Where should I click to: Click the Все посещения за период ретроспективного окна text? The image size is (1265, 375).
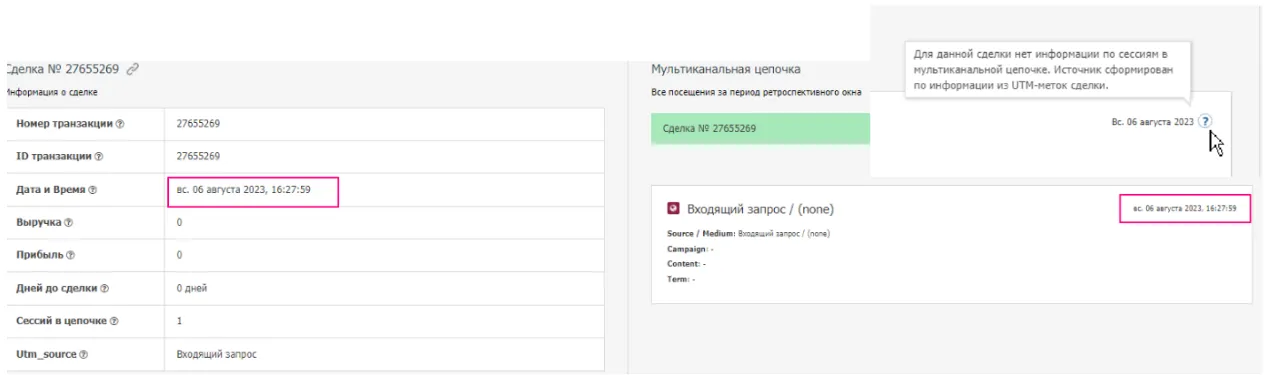coord(756,93)
